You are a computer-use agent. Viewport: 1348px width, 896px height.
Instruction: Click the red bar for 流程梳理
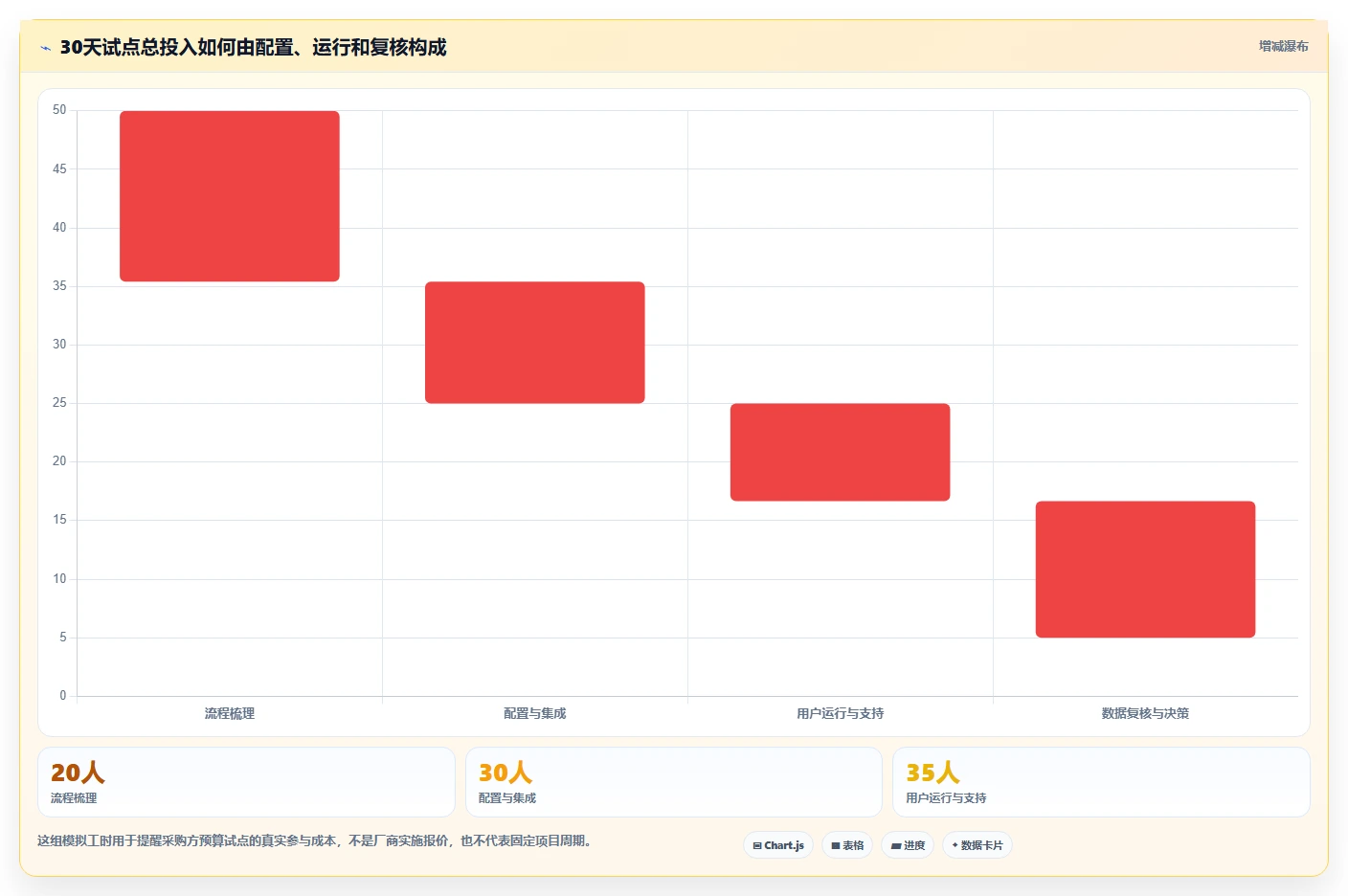pos(230,196)
